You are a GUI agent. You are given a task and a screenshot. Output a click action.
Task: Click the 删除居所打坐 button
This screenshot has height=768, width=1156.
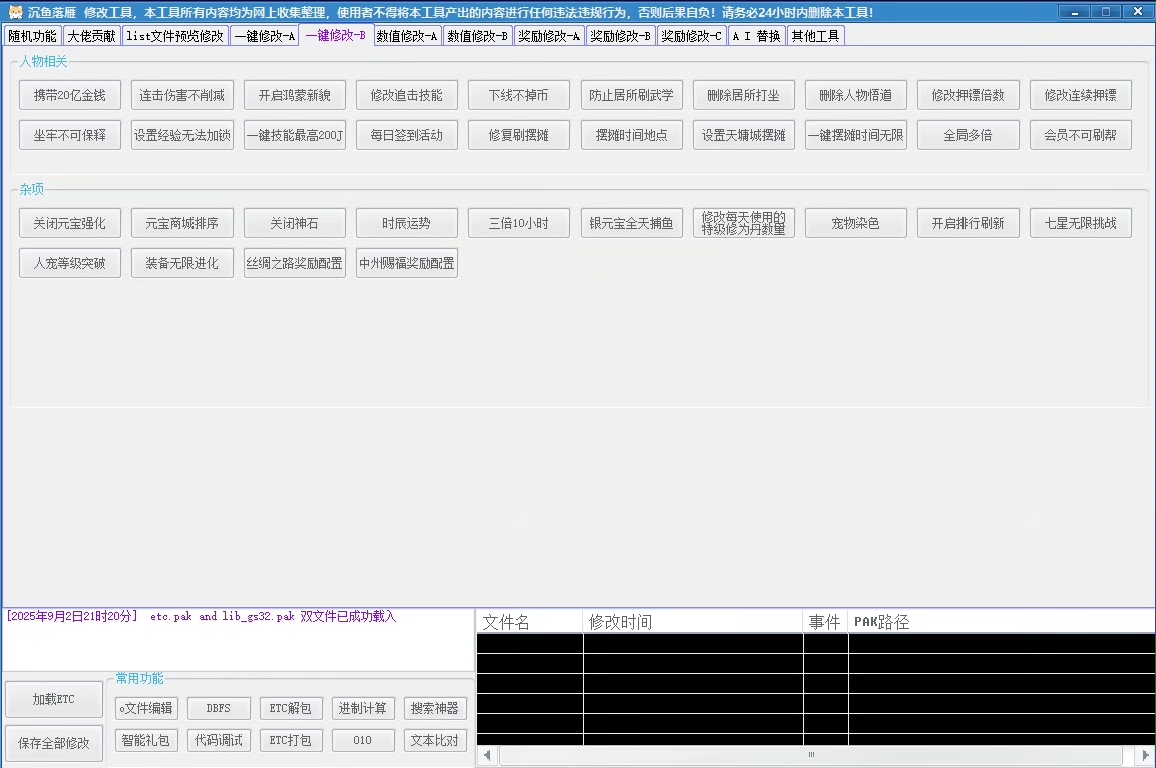pyautogui.click(x=744, y=95)
